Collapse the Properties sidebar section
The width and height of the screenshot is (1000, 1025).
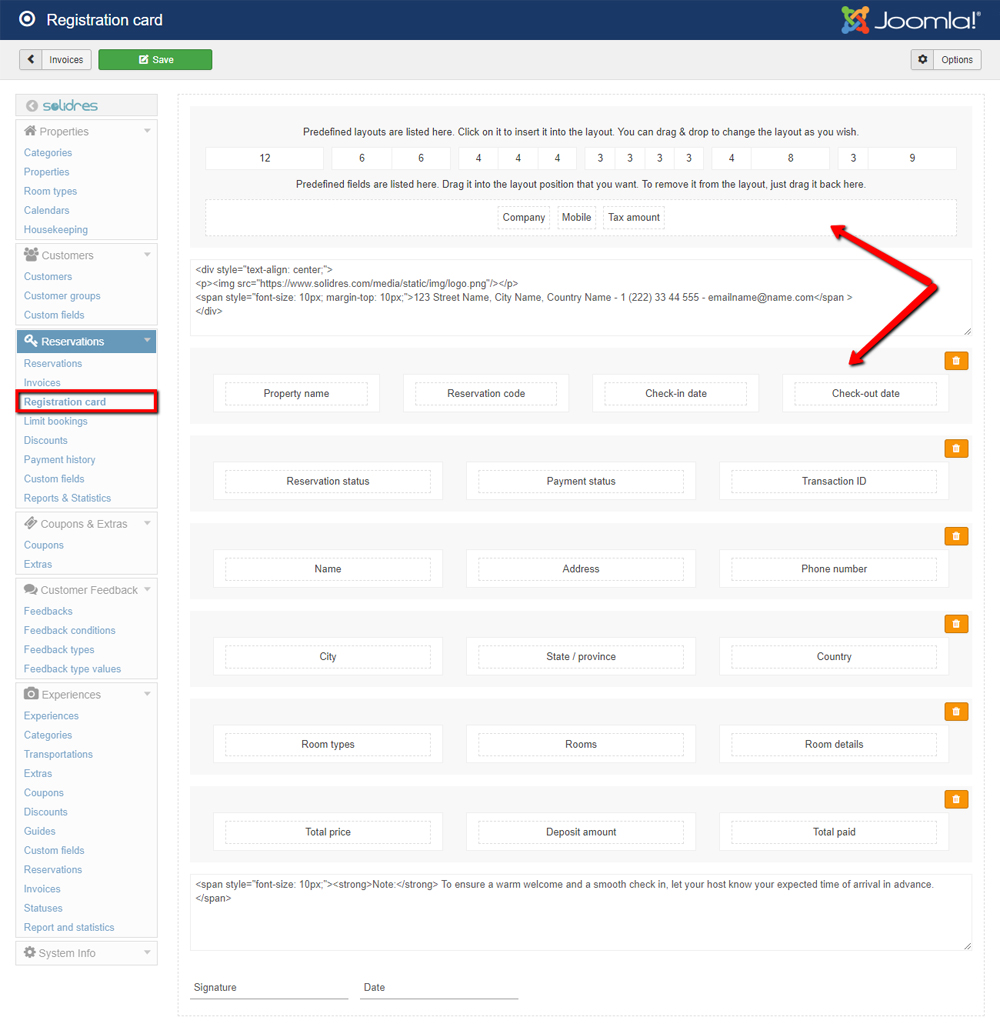tap(147, 131)
